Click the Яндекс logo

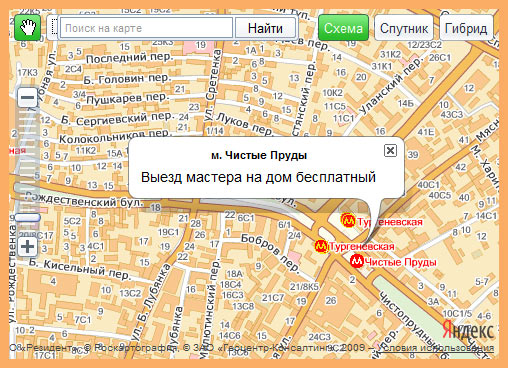point(468,331)
